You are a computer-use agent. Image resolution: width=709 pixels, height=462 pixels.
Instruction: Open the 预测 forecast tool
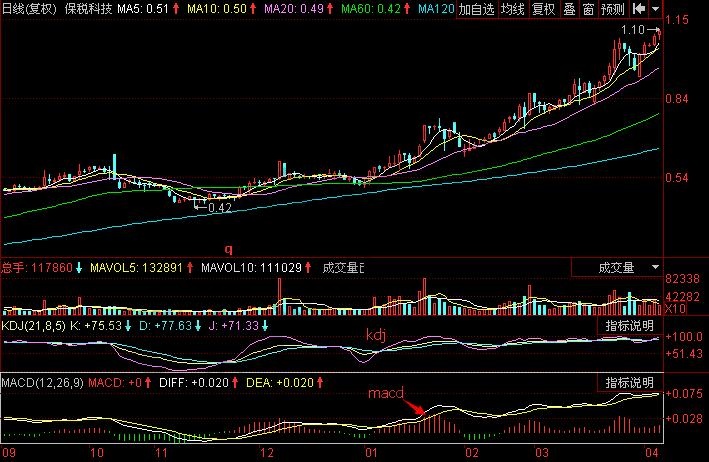[x=612, y=9]
